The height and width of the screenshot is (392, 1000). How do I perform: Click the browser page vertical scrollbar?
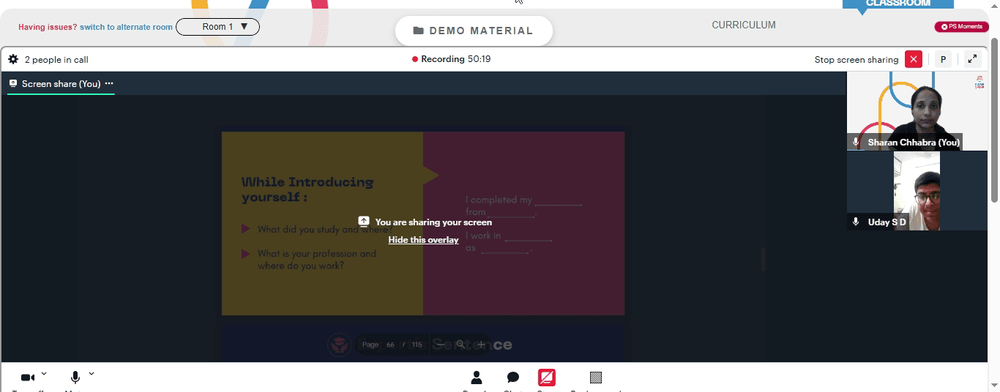click(995, 121)
